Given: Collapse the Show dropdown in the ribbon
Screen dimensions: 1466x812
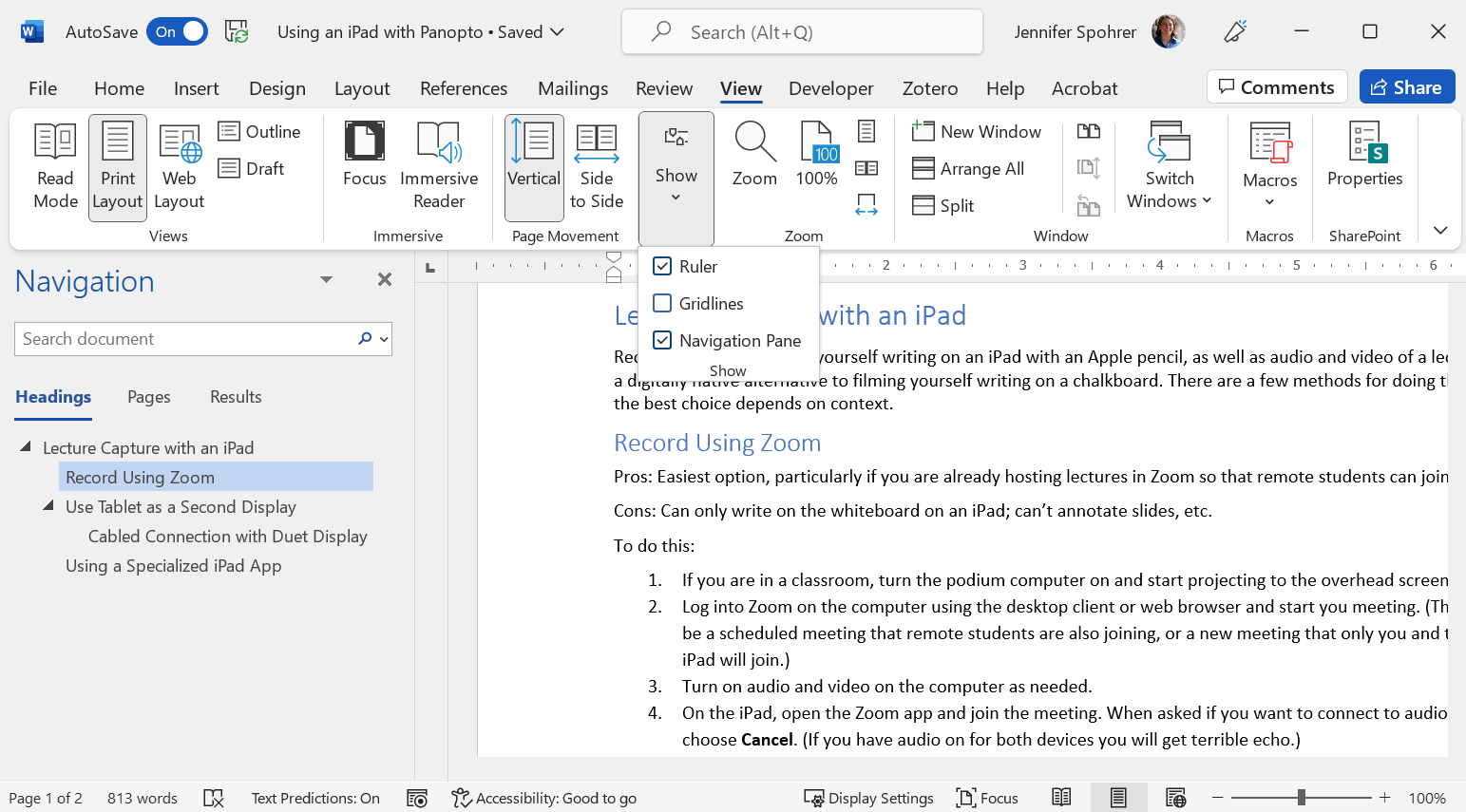Looking at the screenshot, I should pyautogui.click(x=676, y=179).
